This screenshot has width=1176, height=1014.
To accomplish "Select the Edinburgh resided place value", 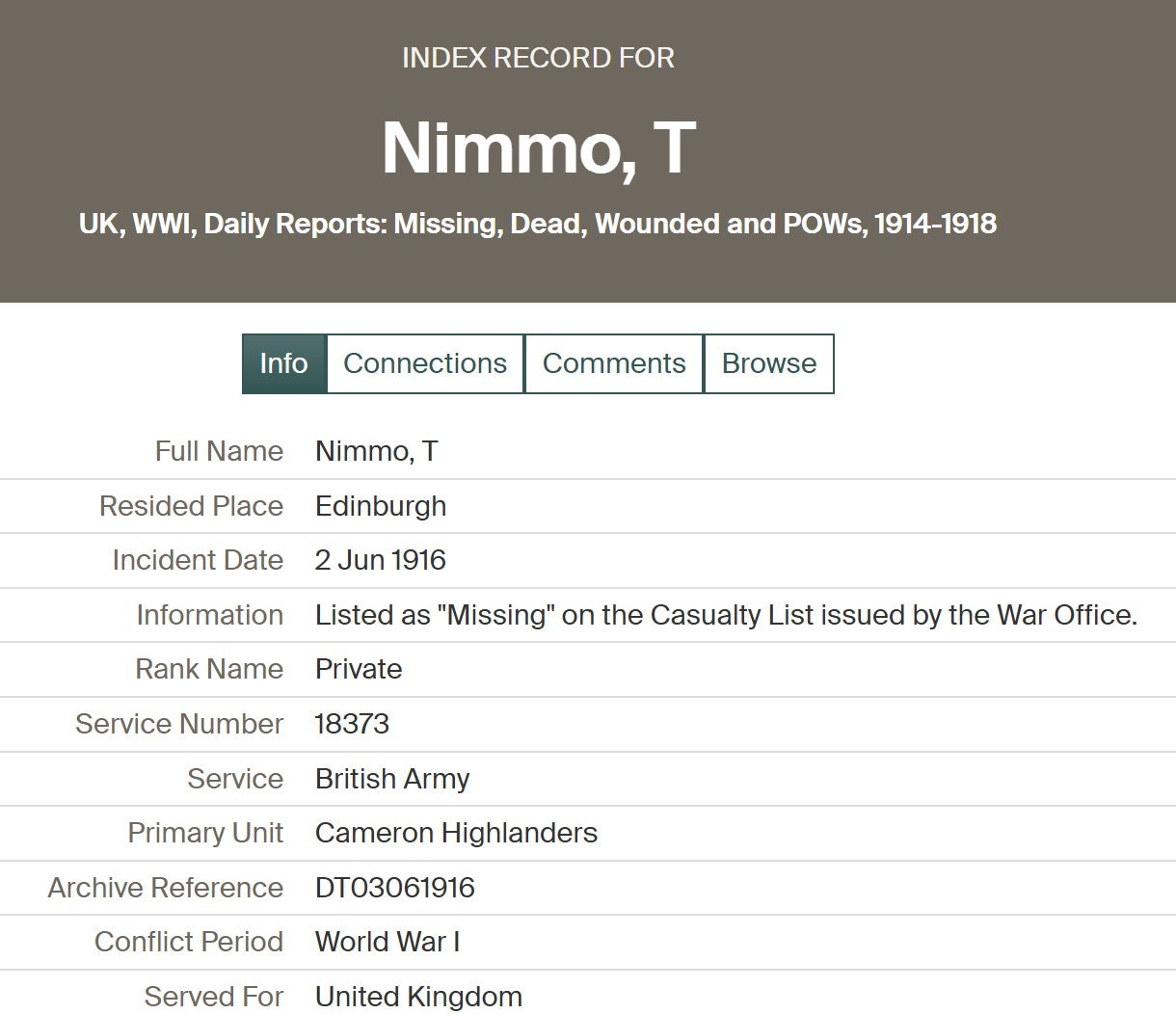I will pos(380,506).
